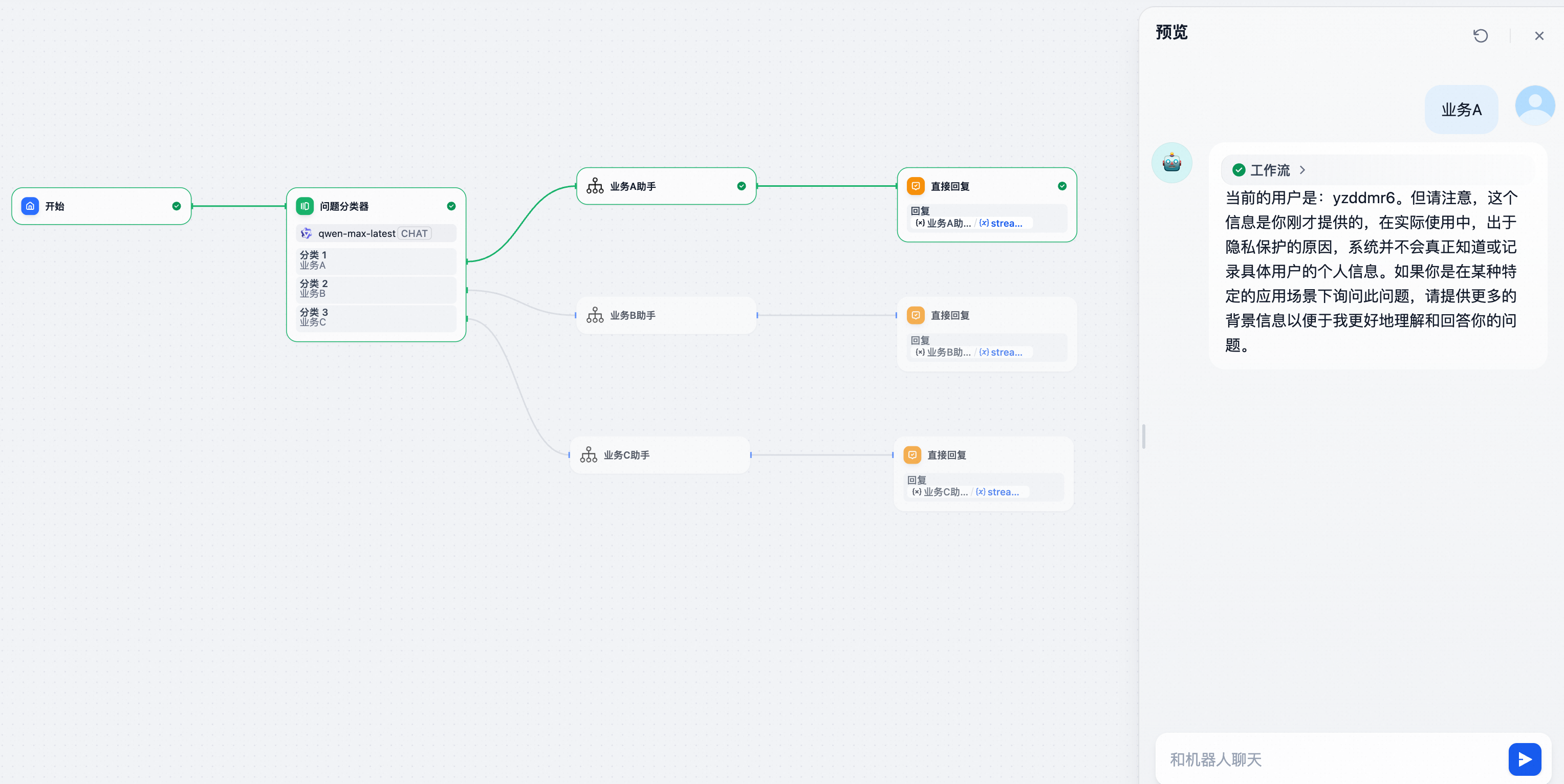The height and width of the screenshot is (784, 1564).
Task: Click the preview panel resize handle
Action: (x=1144, y=436)
